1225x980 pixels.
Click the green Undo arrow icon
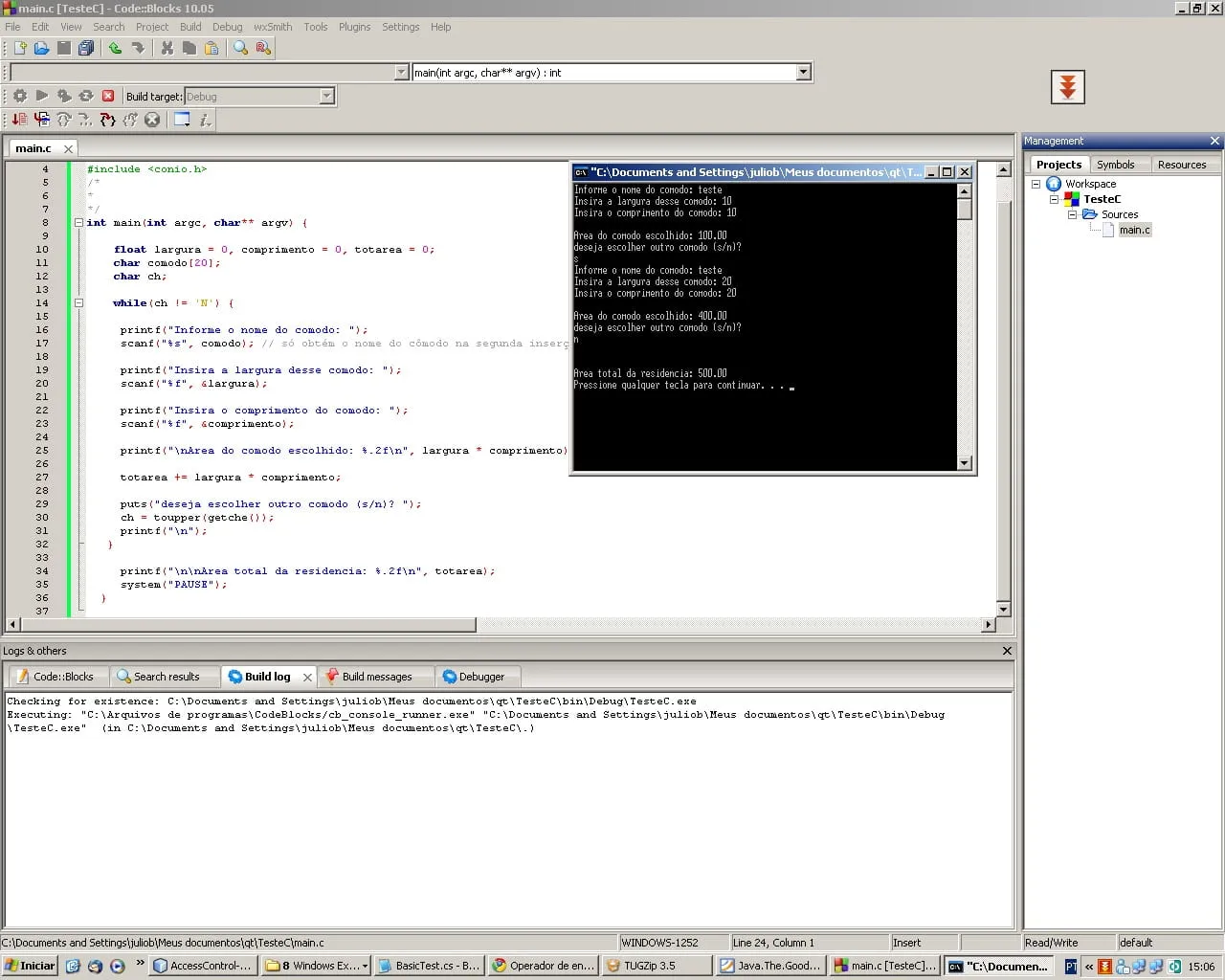pyautogui.click(x=115, y=48)
